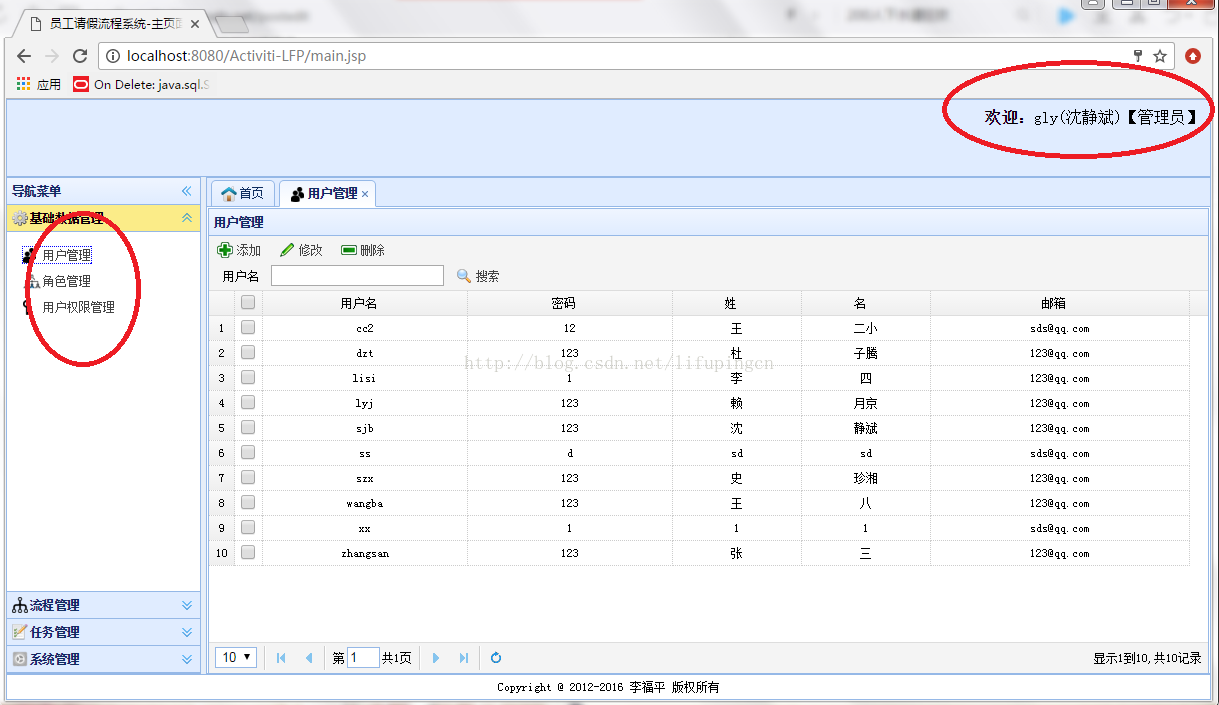Expand the 流程管理 accordion arrow
1219x705 pixels.
tap(186, 605)
